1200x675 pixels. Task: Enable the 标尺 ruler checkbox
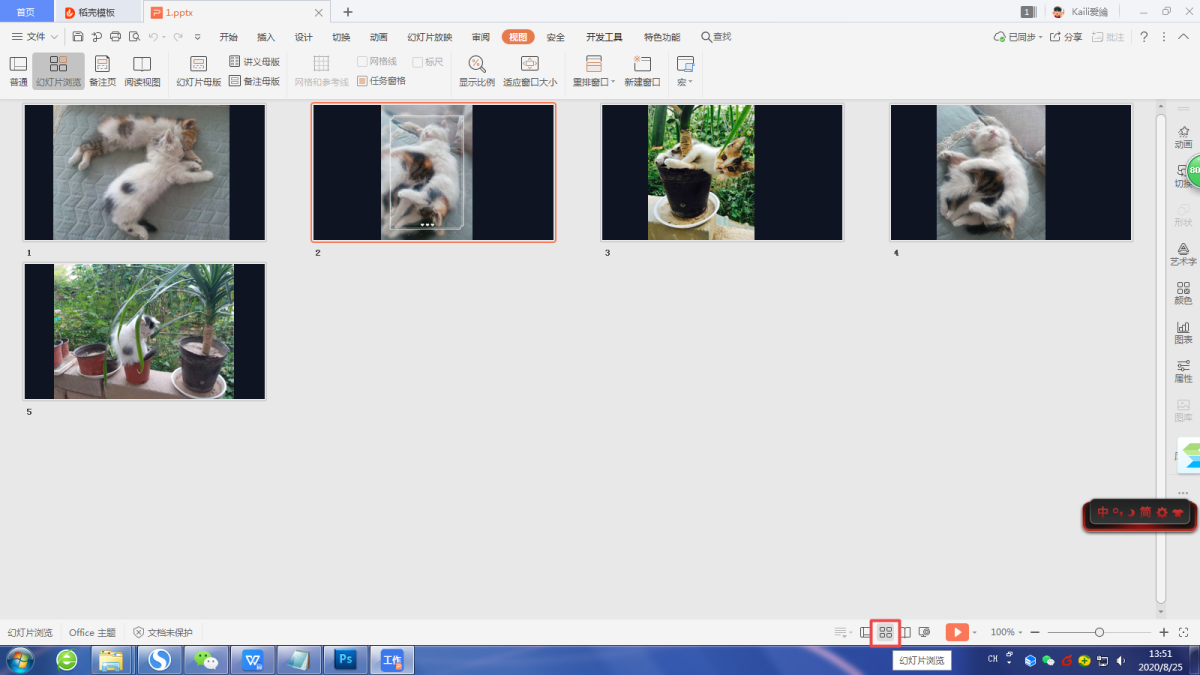418,62
